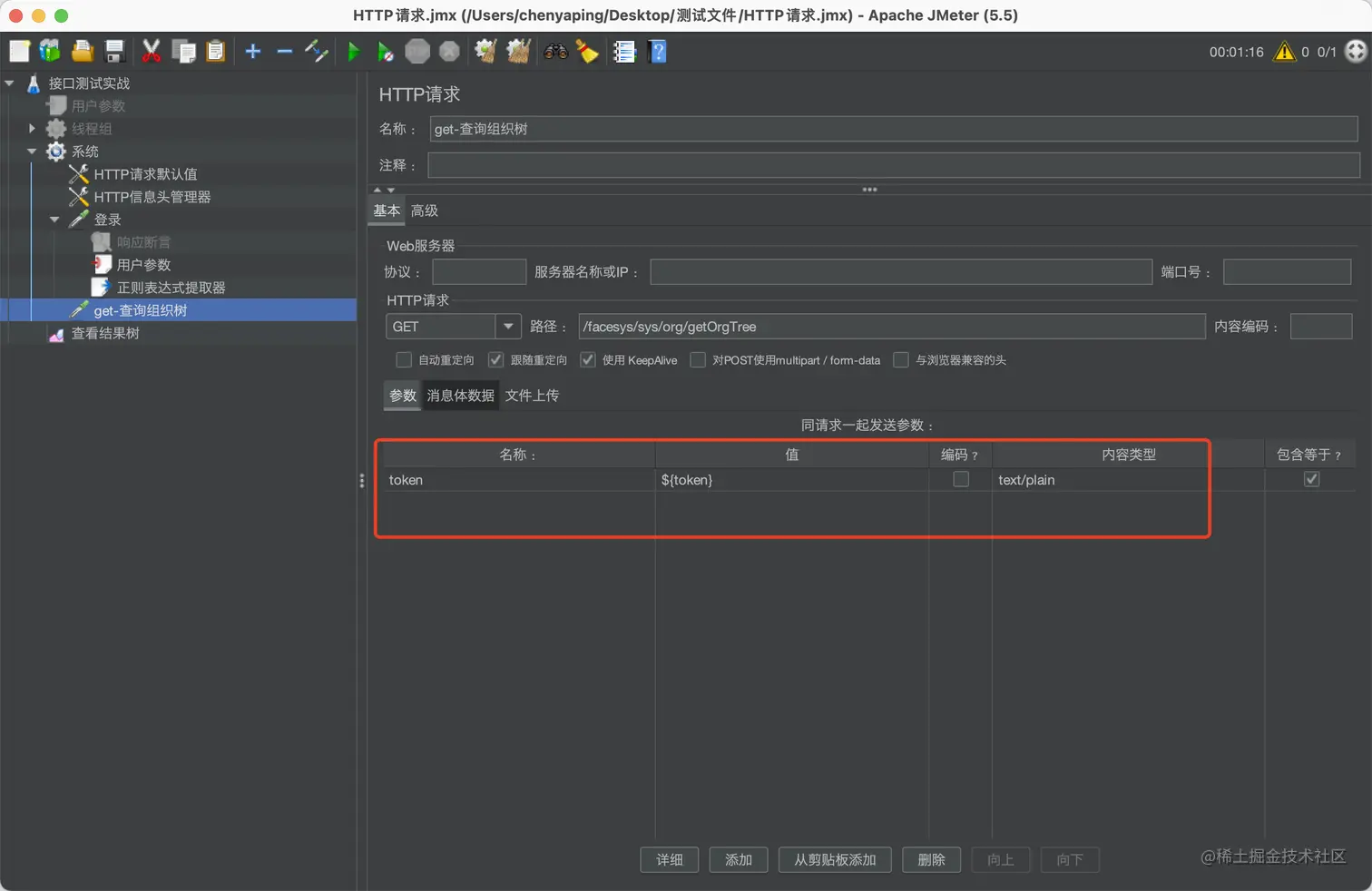The image size is (1372, 891).
Task: Toggle 对POST使用multipart / form-data checkbox
Action: tap(698, 360)
